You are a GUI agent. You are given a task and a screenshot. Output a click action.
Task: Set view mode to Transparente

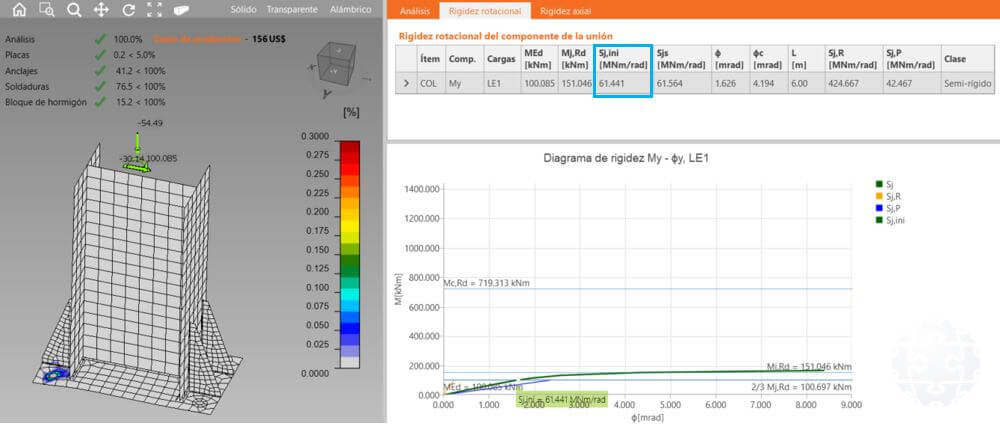point(292,9)
